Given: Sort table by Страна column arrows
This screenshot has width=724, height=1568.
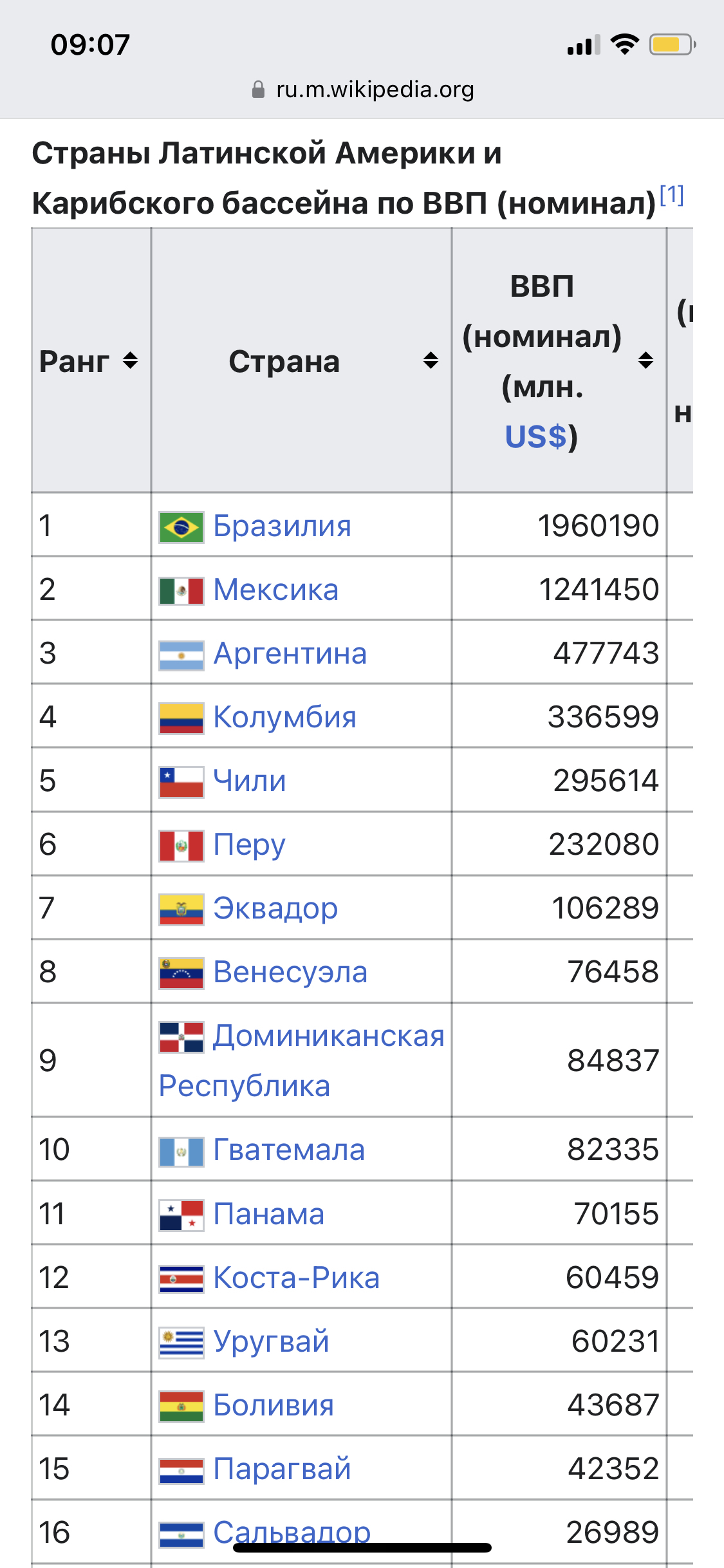Looking at the screenshot, I should [x=431, y=360].
